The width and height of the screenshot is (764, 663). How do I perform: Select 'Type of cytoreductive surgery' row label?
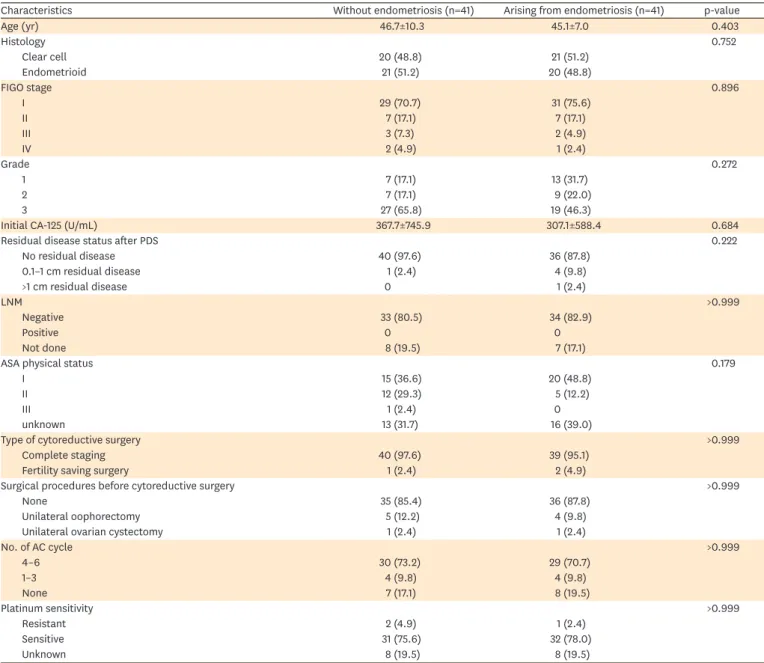tap(71, 440)
